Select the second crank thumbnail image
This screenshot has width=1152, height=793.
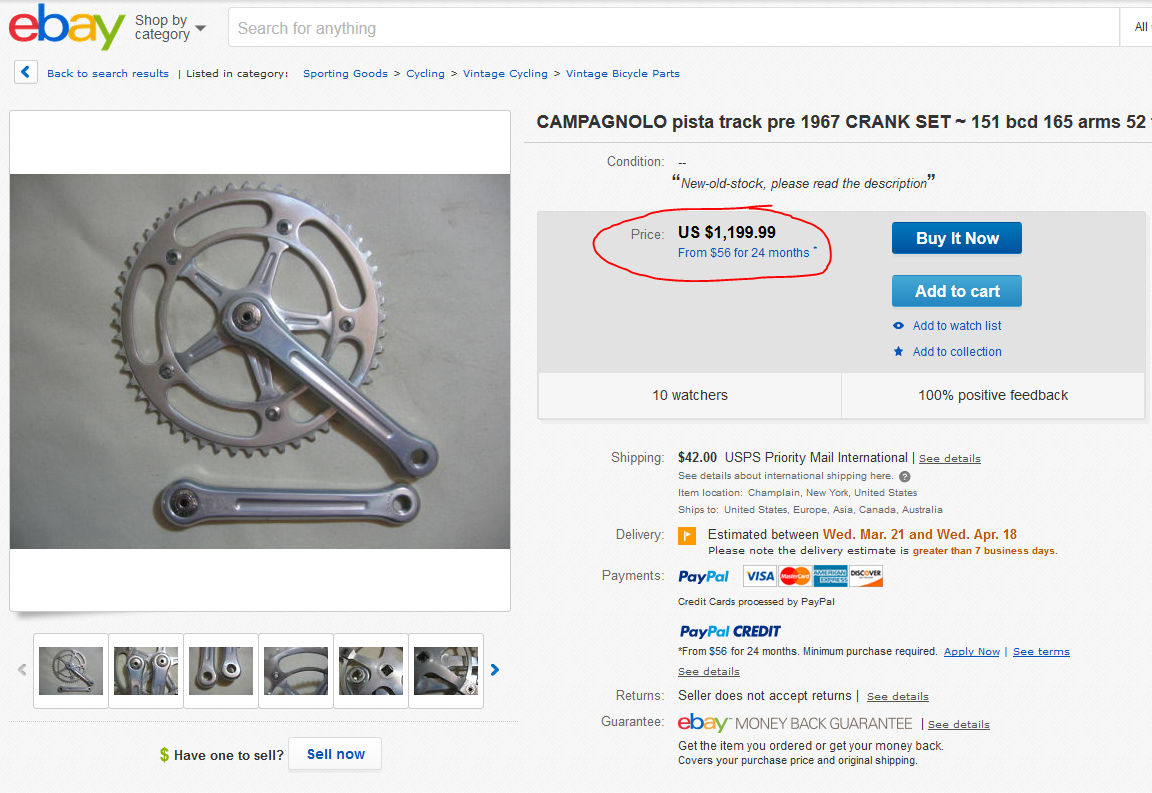(146, 670)
